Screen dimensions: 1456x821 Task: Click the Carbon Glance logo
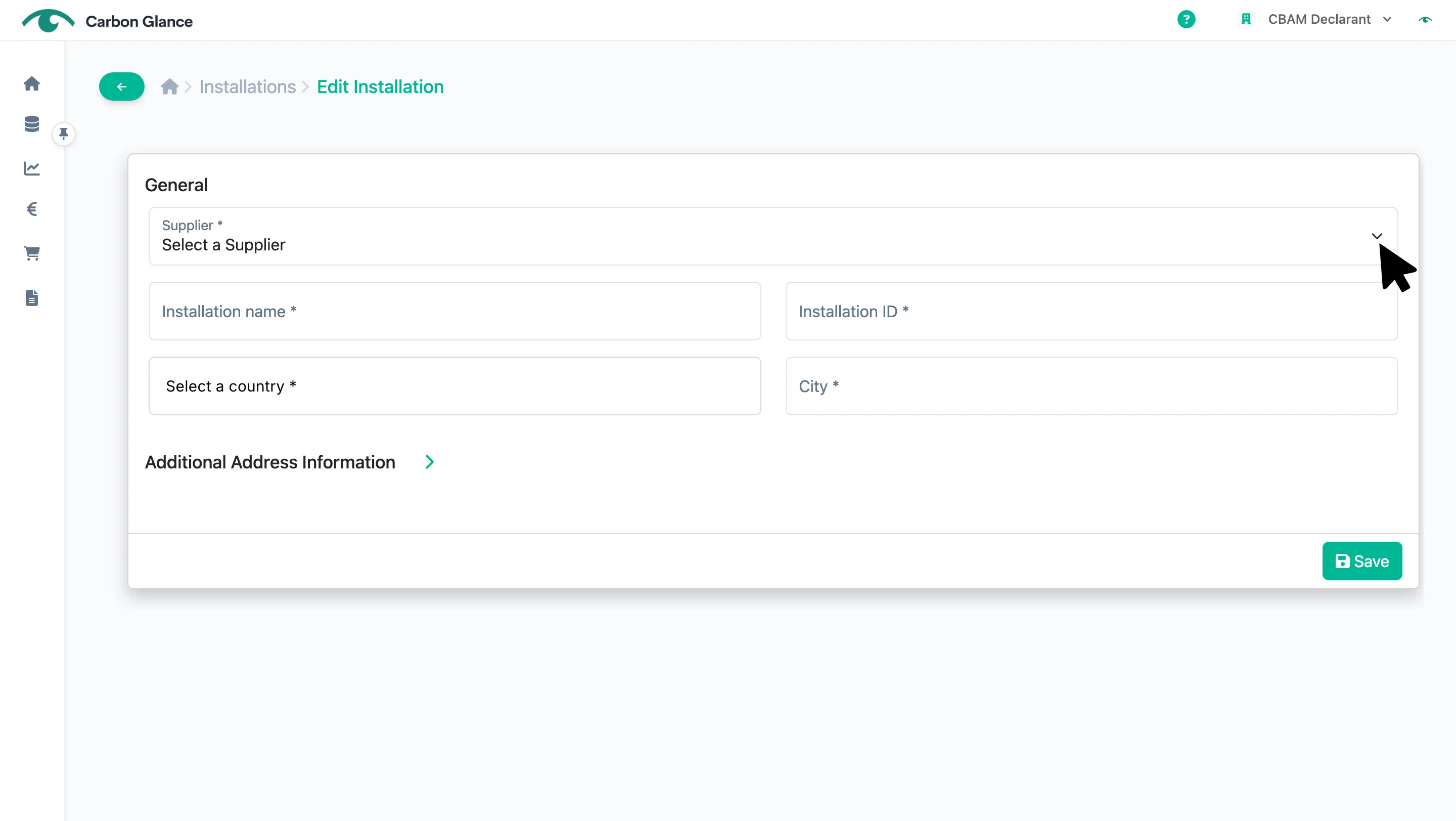(107, 21)
